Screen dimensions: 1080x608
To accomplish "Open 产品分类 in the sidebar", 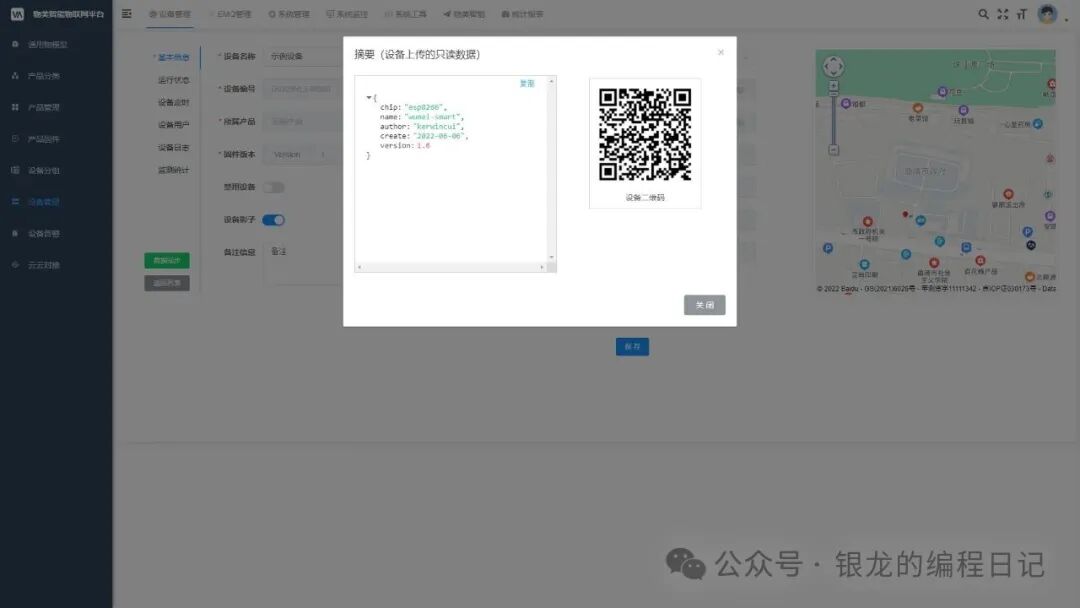I will [x=43, y=76].
